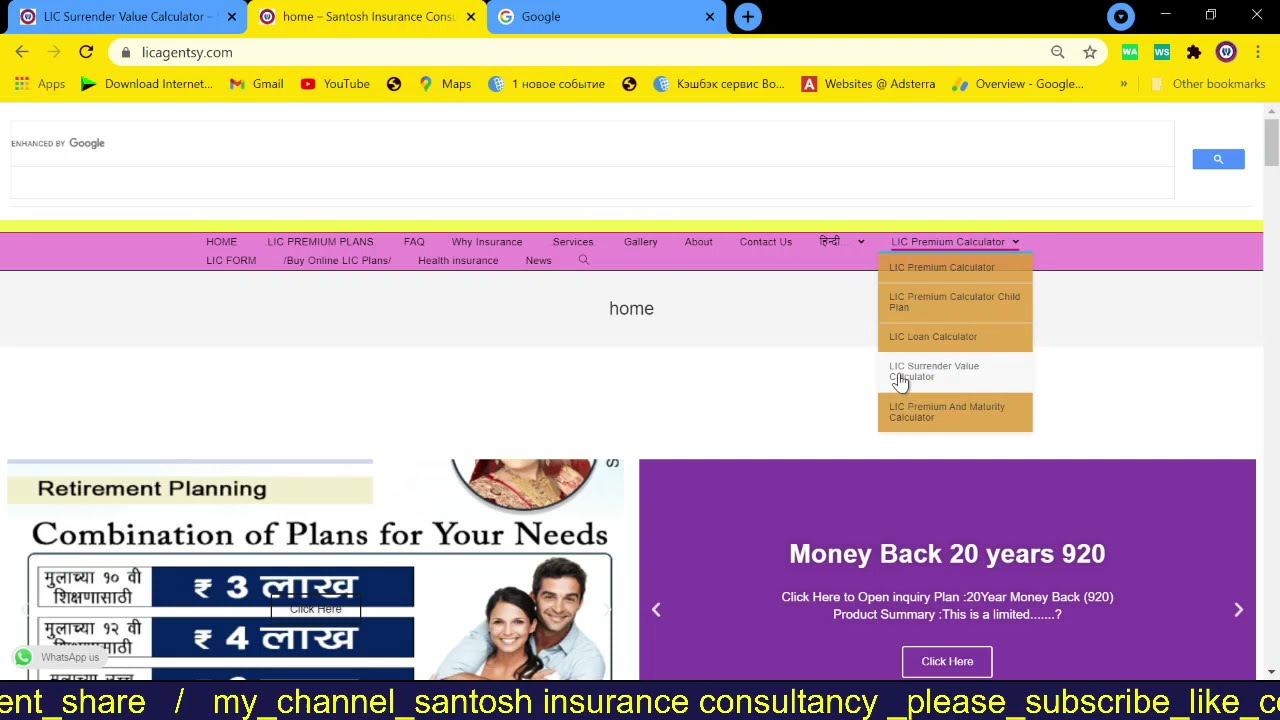
Task: Click the address bar showing licagentsy.com
Action: 586,52
